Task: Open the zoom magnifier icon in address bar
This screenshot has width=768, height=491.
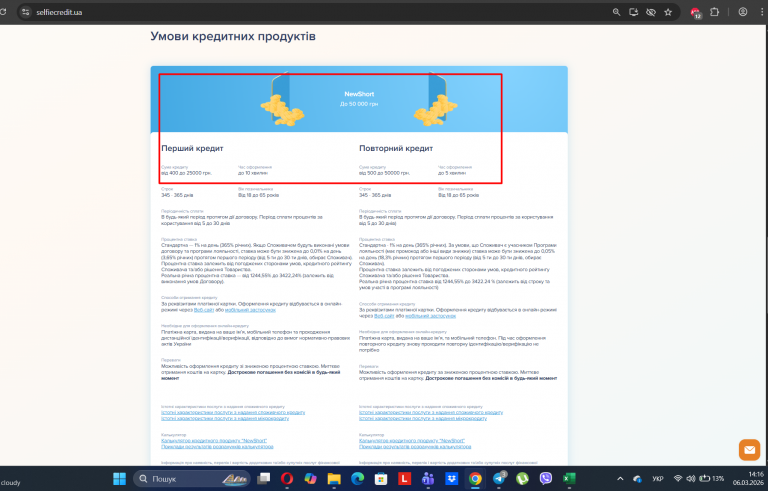Action: [x=616, y=12]
